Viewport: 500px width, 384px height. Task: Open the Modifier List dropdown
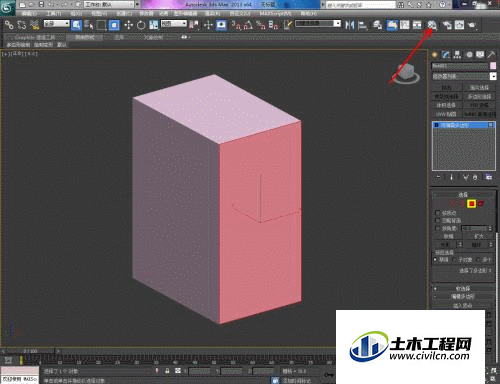(x=464, y=76)
